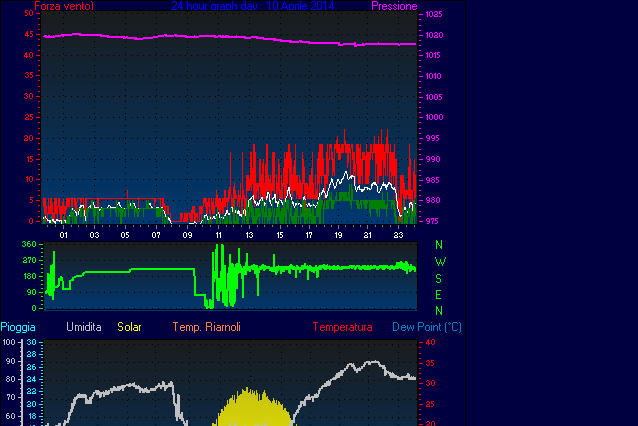638x426 pixels.
Task: Select the 05 hour label on time axis
Action: (x=125, y=235)
